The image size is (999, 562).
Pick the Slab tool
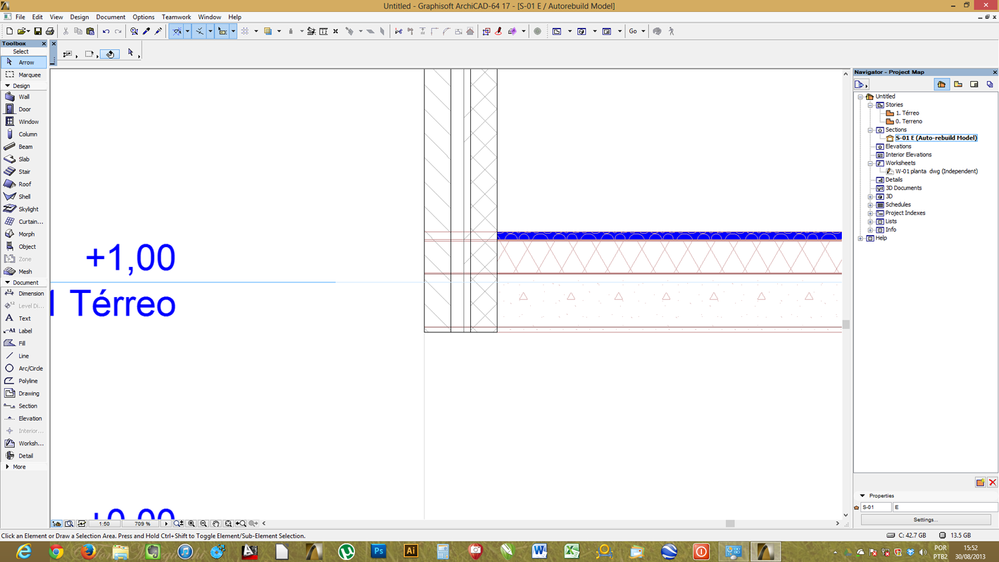(x=23, y=159)
